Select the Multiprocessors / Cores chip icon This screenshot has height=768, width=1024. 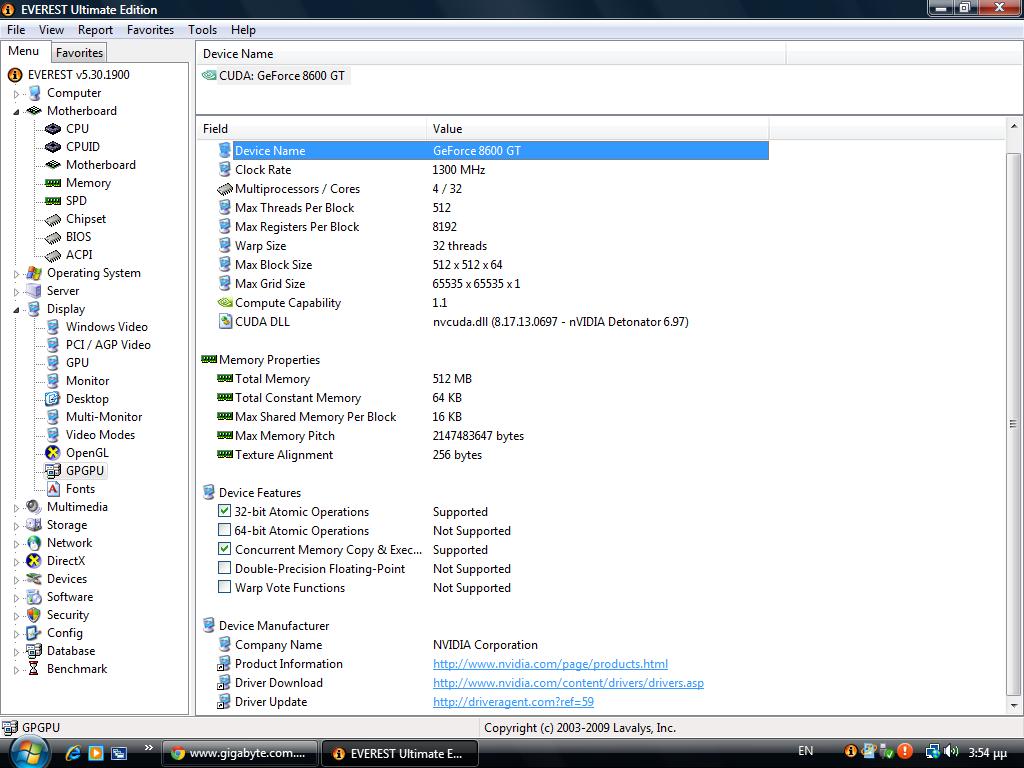click(225, 189)
